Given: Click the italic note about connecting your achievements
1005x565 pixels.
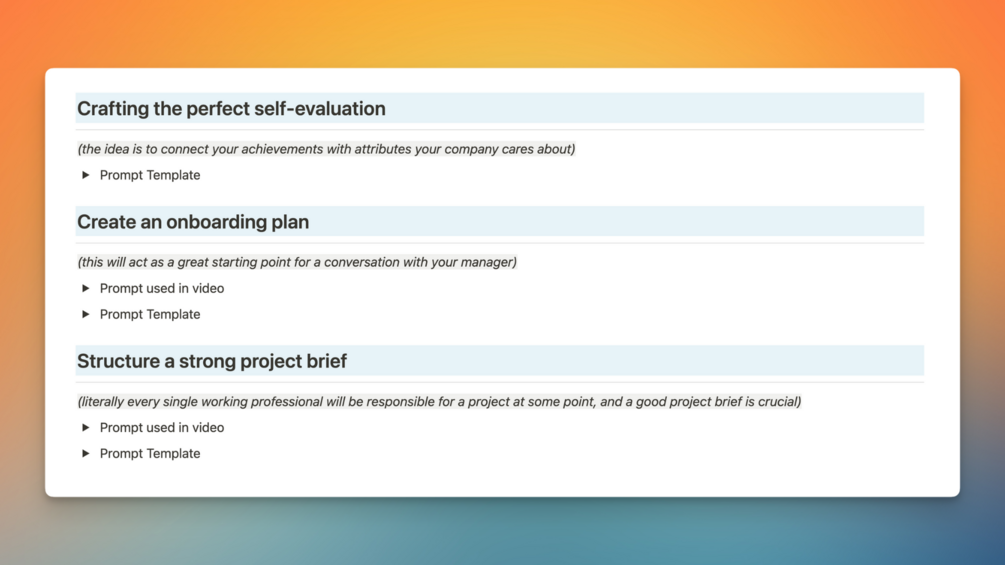Looking at the screenshot, I should click(x=326, y=149).
